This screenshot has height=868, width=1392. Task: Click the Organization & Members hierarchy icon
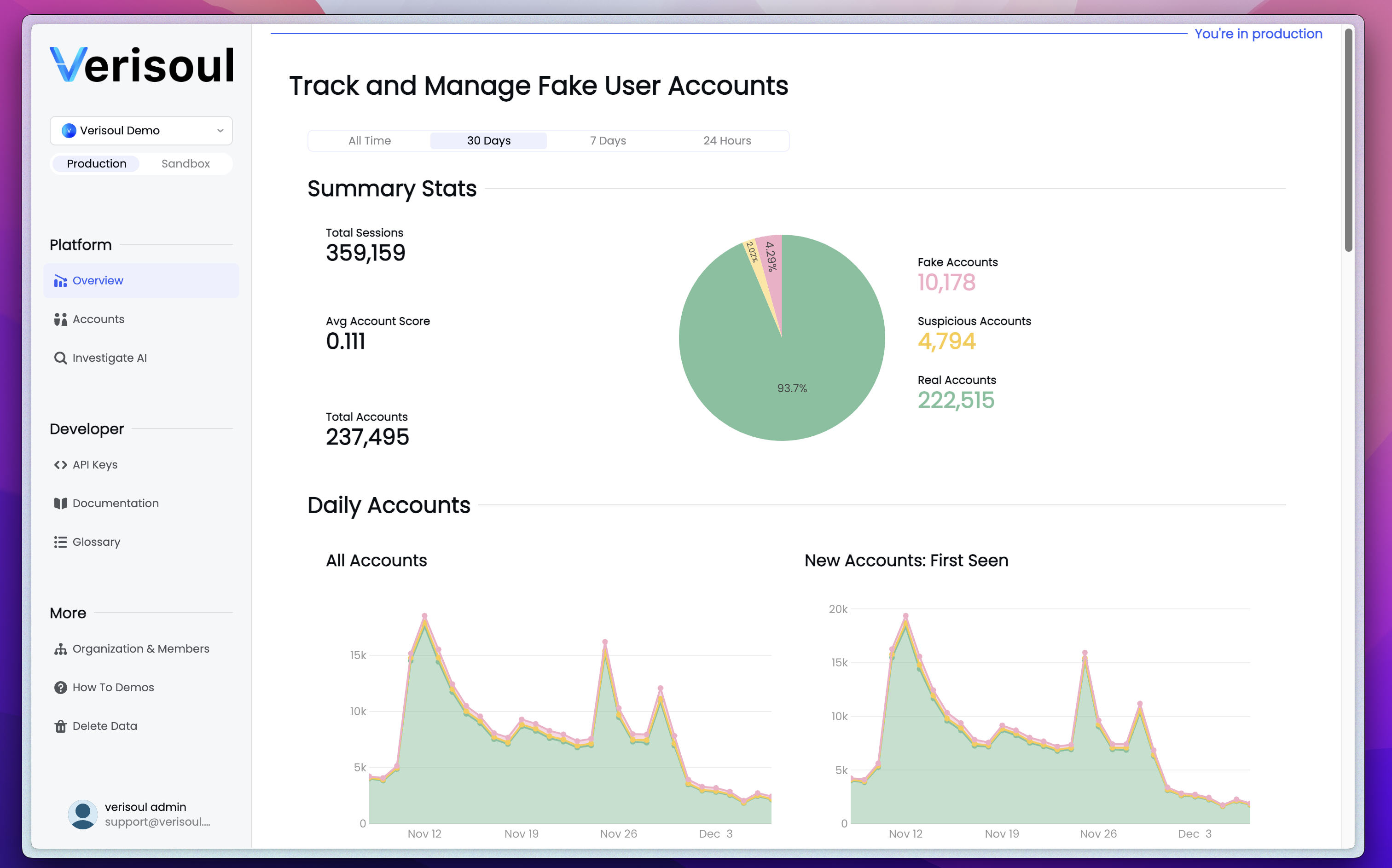(x=61, y=649)
